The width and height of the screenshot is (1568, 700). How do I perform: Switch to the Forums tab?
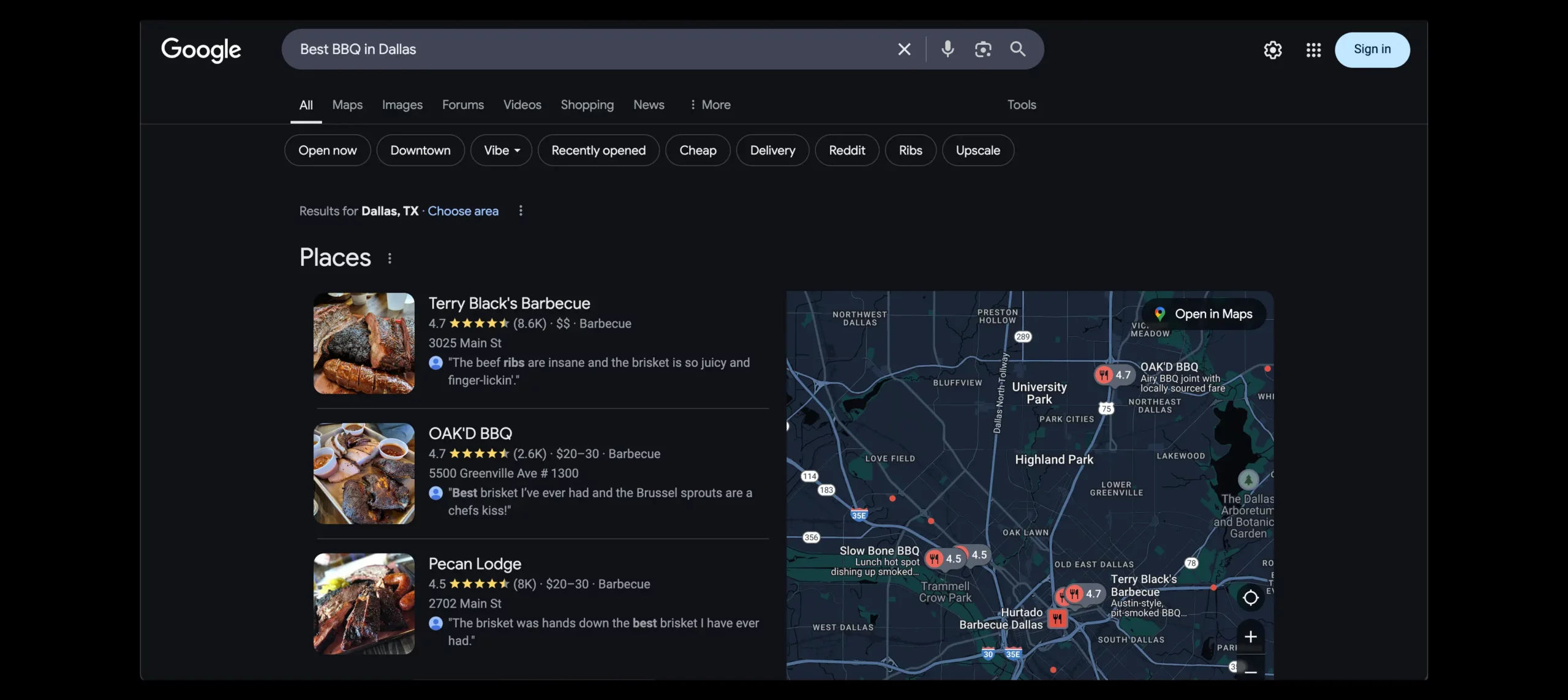(463, 105)
